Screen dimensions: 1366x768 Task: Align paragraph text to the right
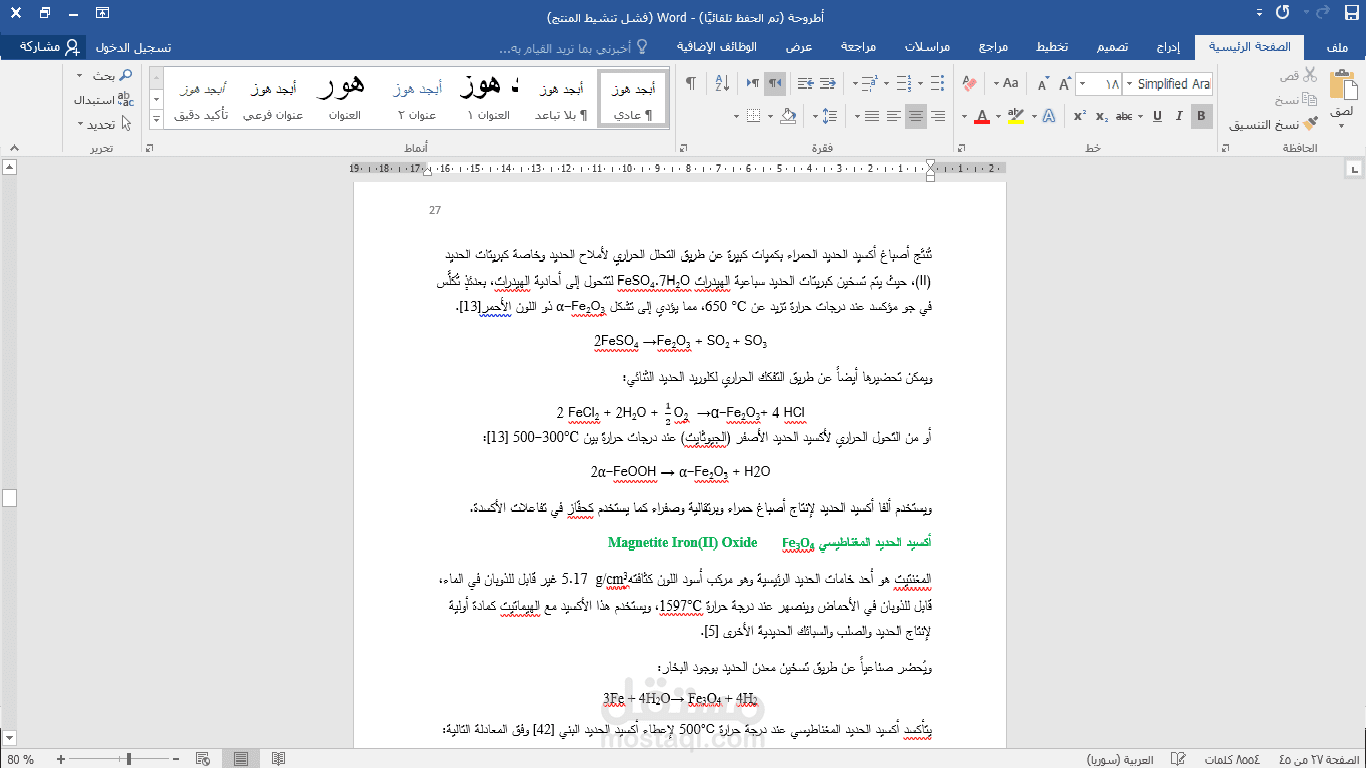click(x=938, y=116)
